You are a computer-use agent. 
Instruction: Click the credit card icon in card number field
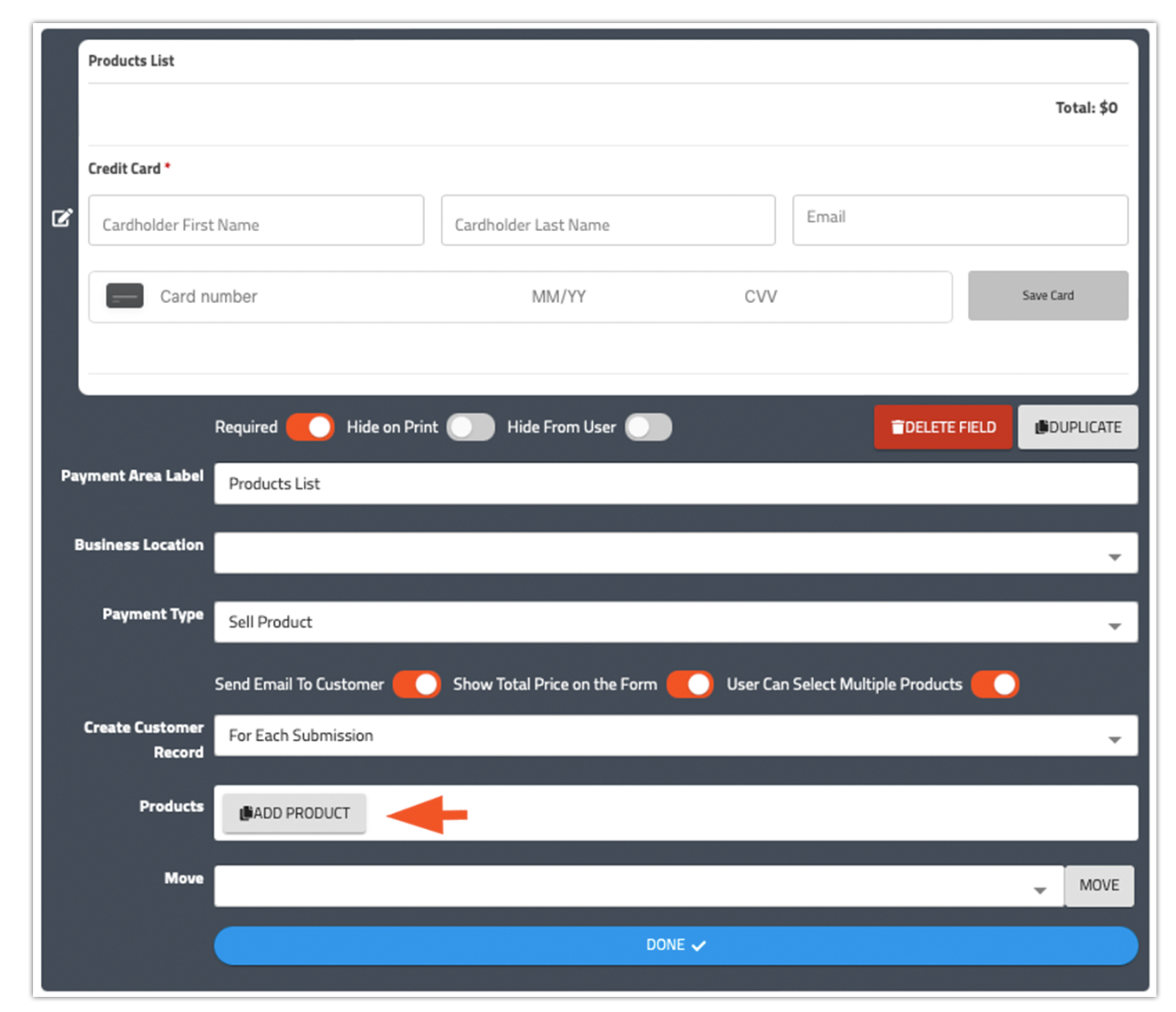click(124, 296)
